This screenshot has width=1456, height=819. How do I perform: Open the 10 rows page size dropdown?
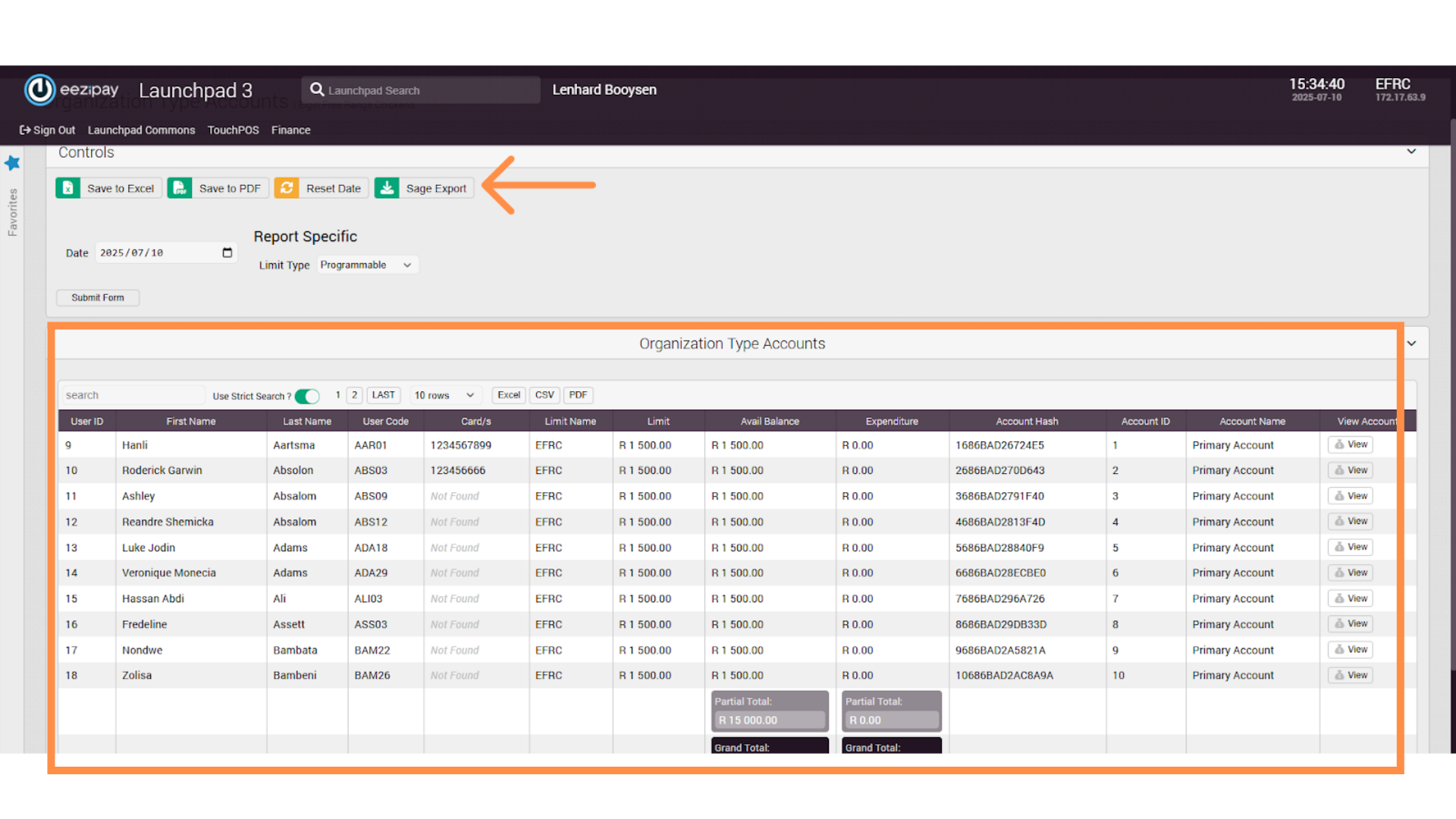coord(444,395)
